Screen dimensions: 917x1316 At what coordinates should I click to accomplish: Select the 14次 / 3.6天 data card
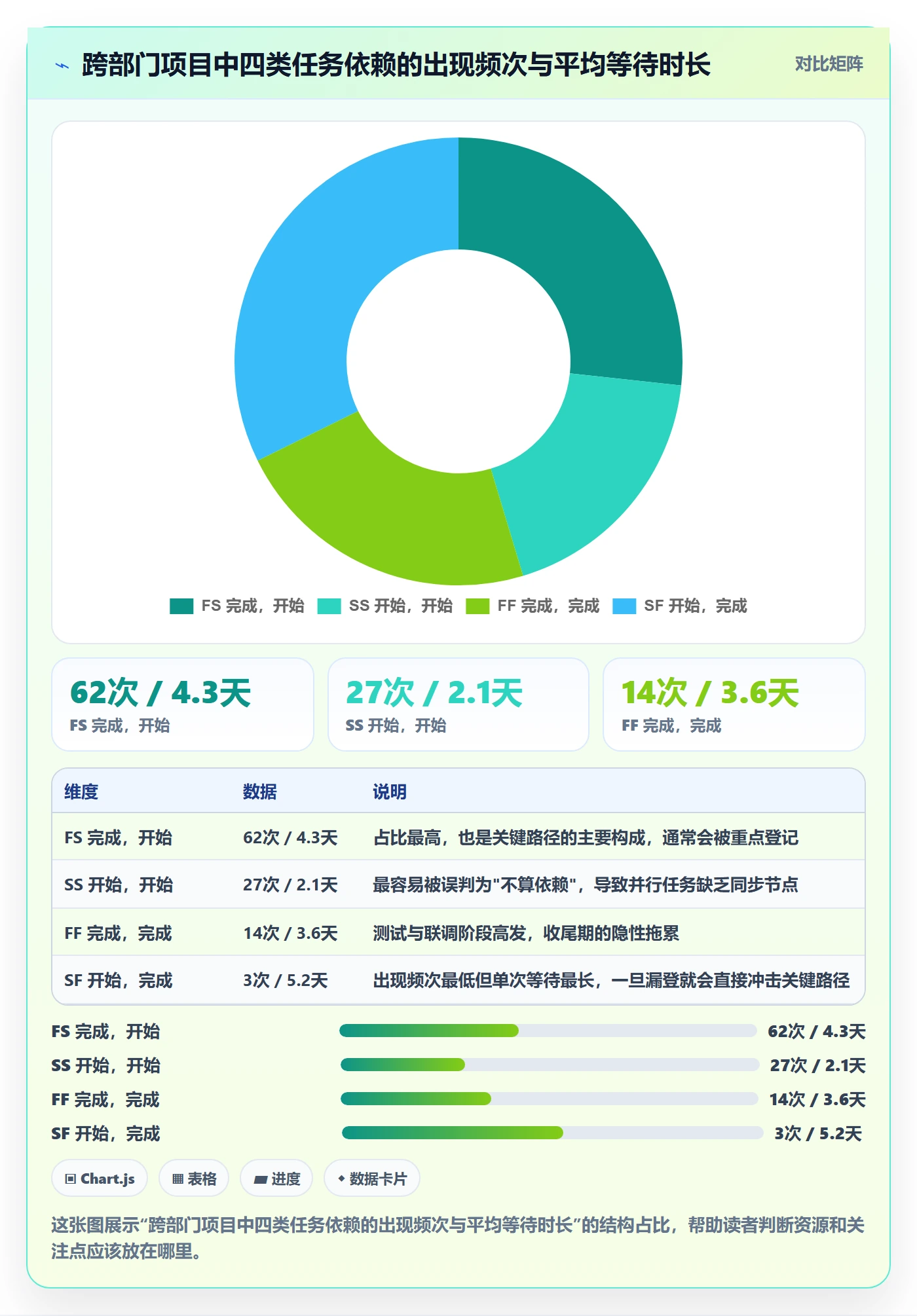pyautogui.click(x=734, y=704)
